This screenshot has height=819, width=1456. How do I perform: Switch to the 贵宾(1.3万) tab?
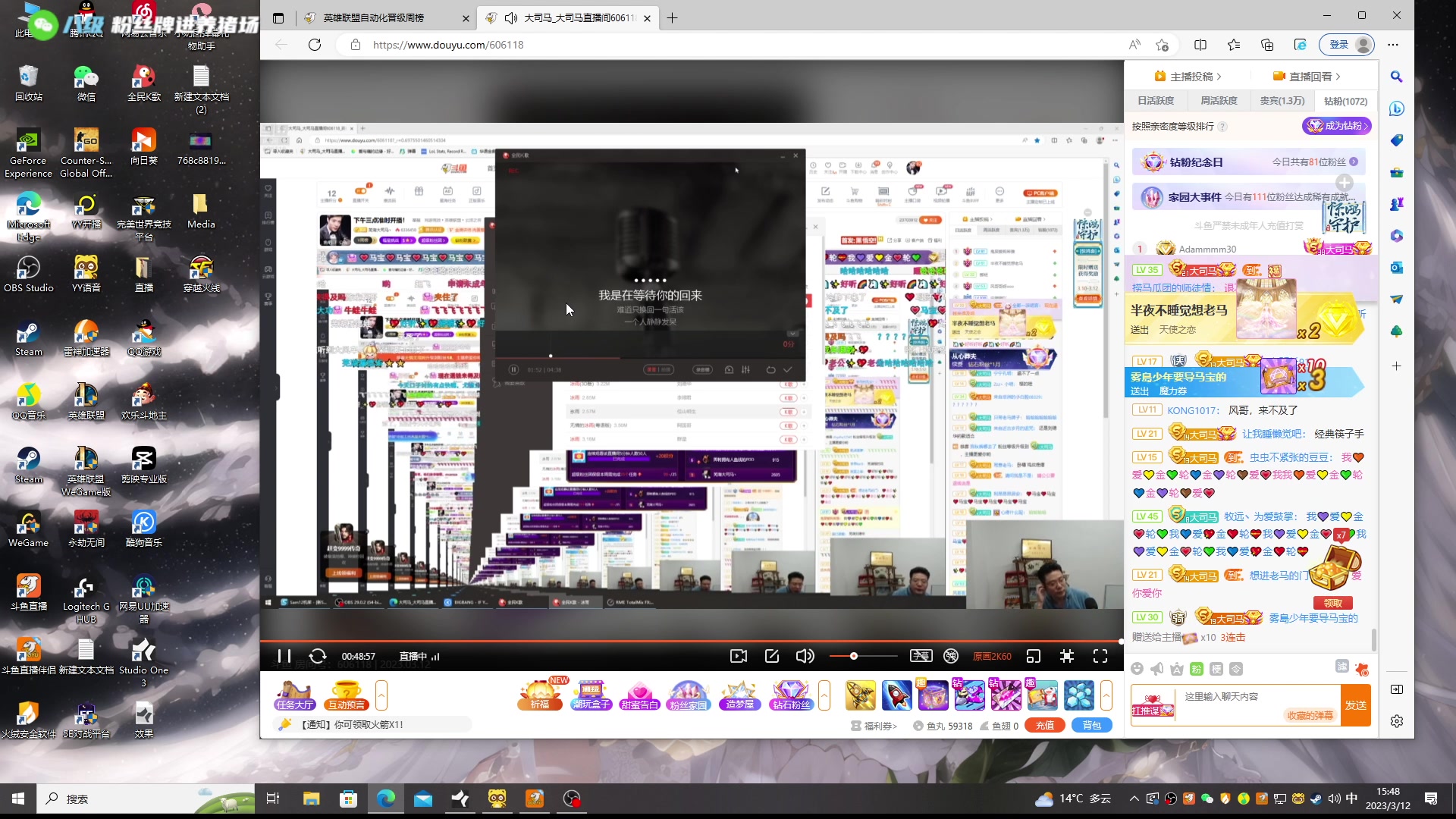tap(1282, 101)
